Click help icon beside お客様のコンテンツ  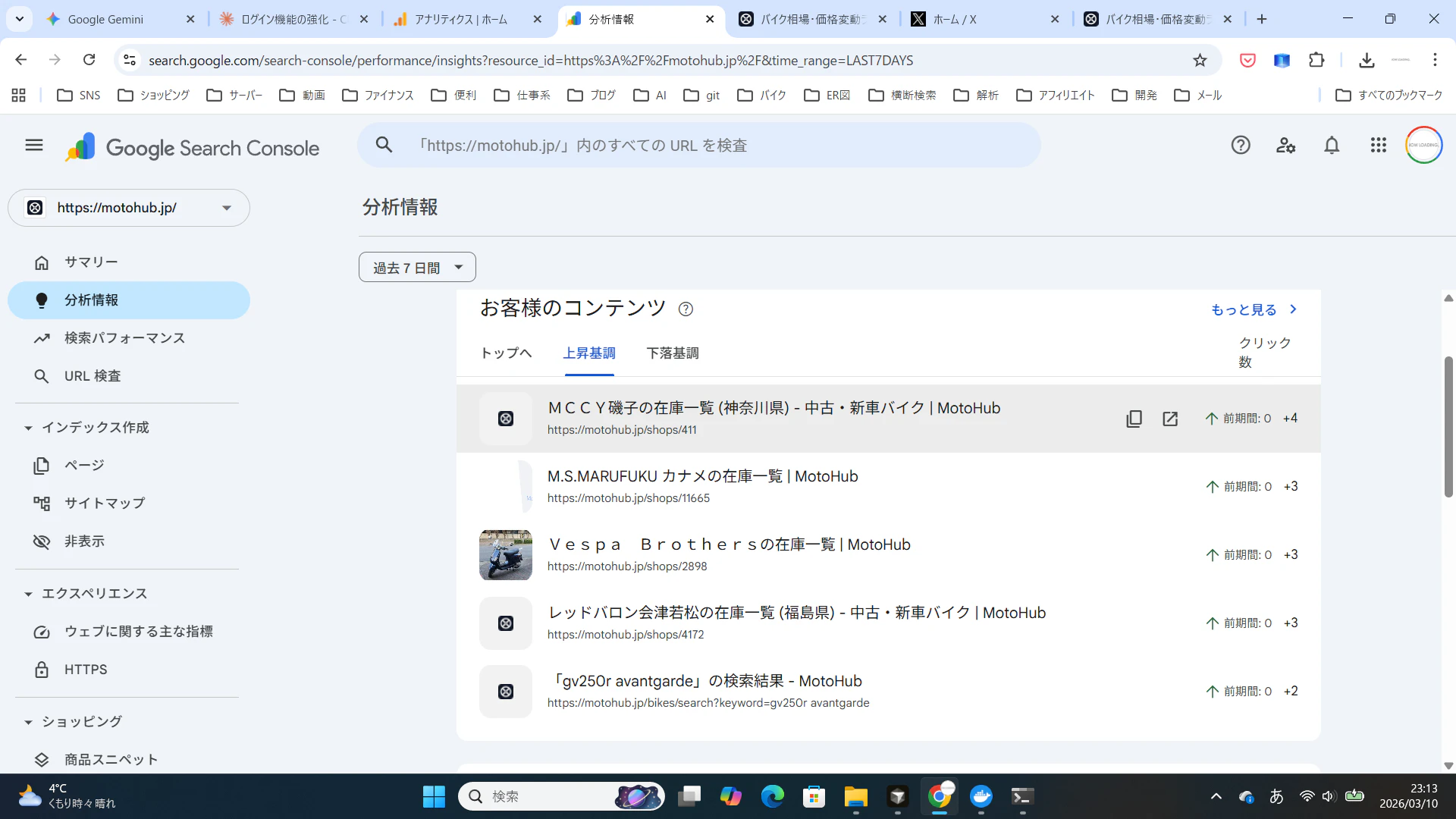tap(686, 309)
